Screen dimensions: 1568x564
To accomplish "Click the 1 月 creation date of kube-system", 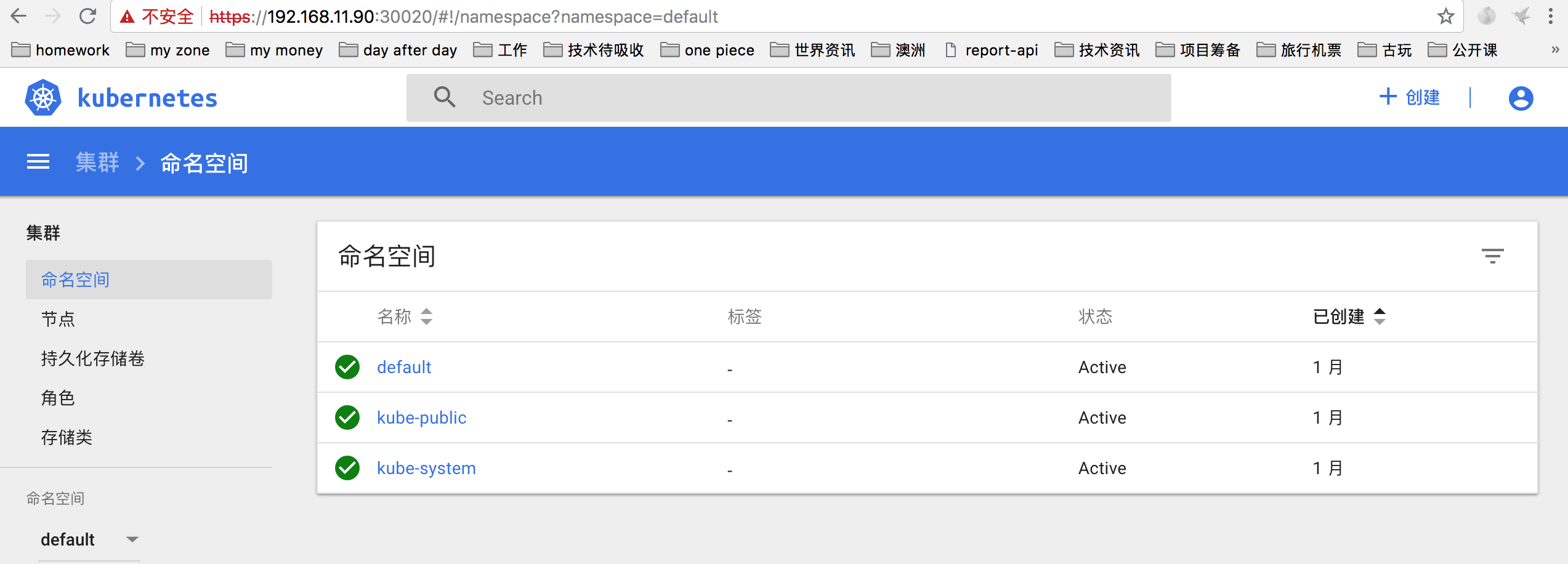I will [1328, 468].
